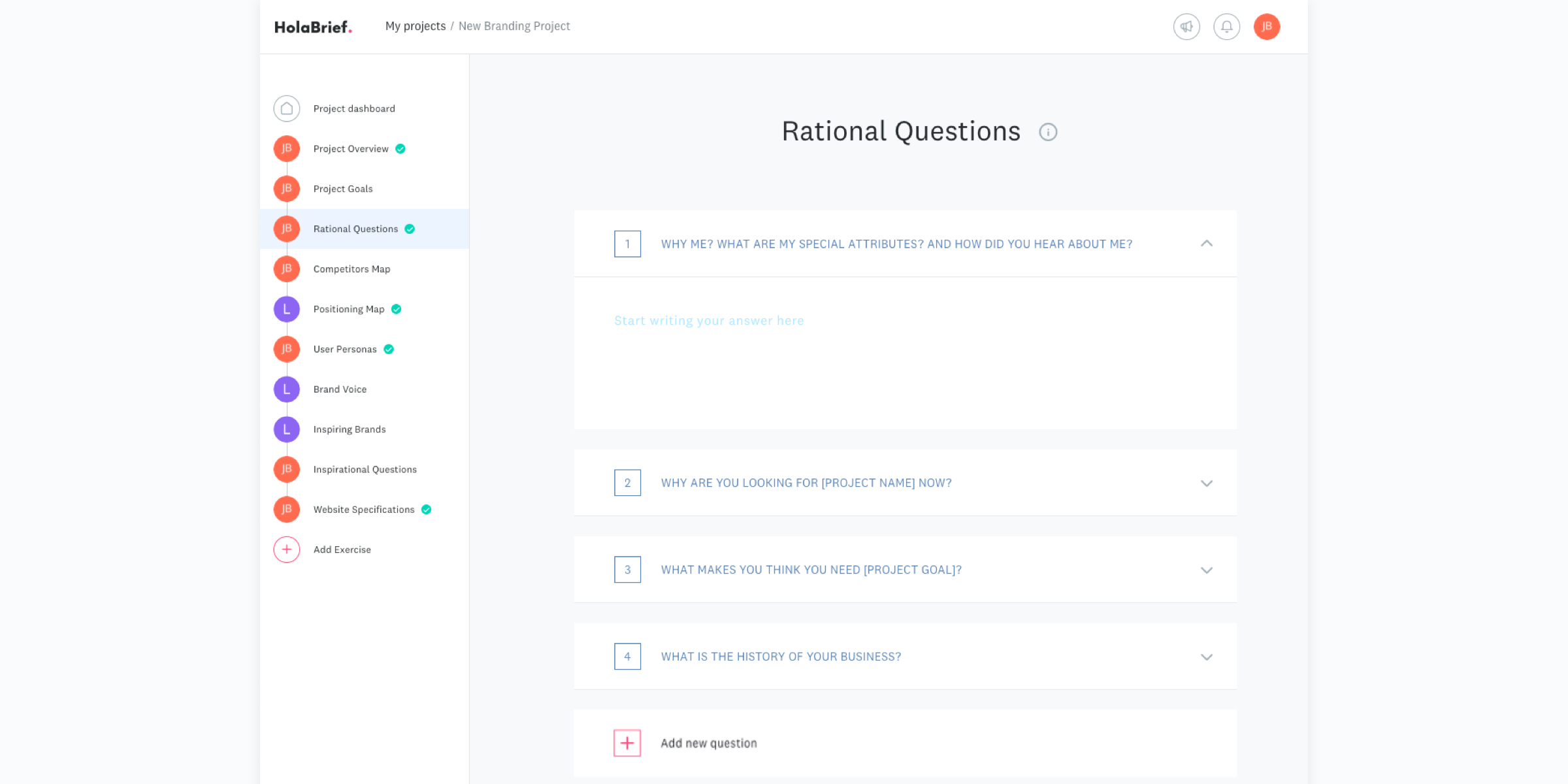Click the Add new question label
Image resolution: width=1568 pixels, height=784 pixels.
point(709,743)
